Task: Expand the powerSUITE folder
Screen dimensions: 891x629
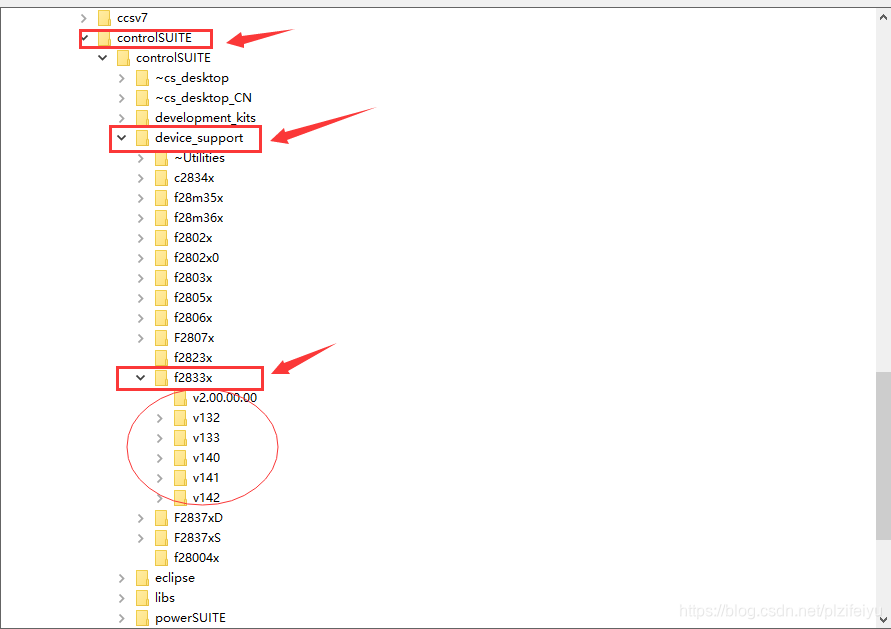Action: 122,618
